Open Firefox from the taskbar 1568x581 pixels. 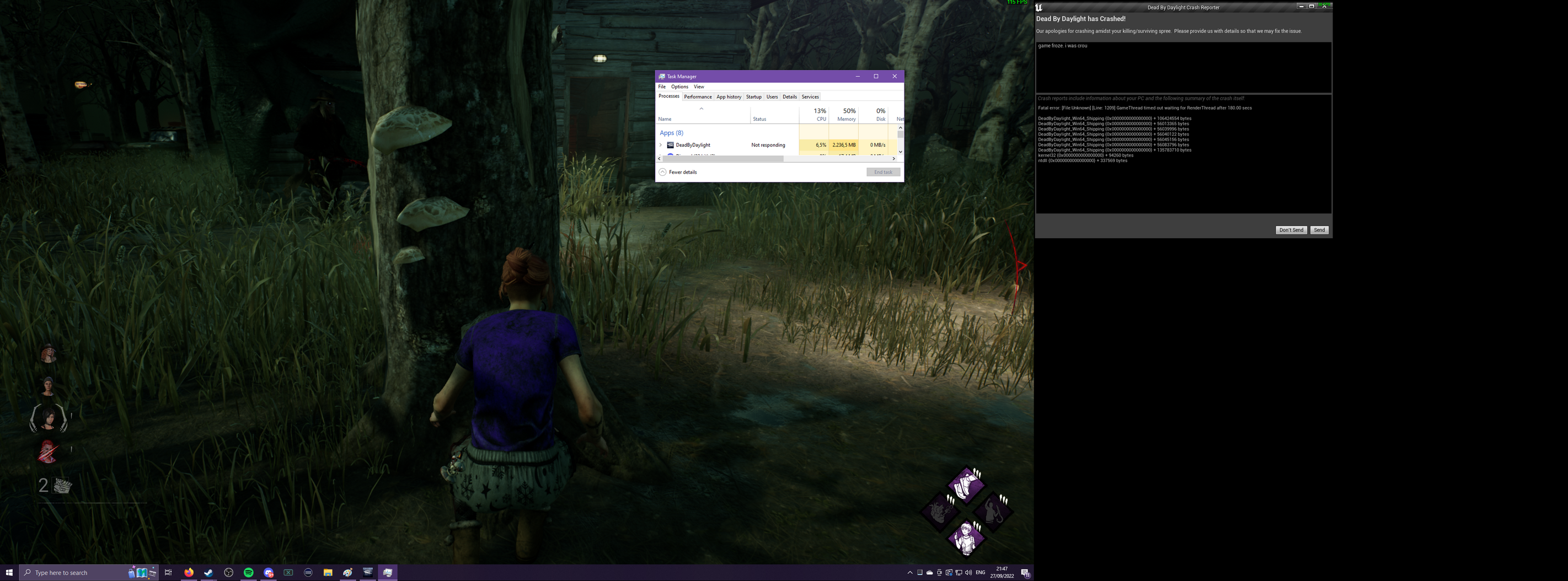coord(189,573)
